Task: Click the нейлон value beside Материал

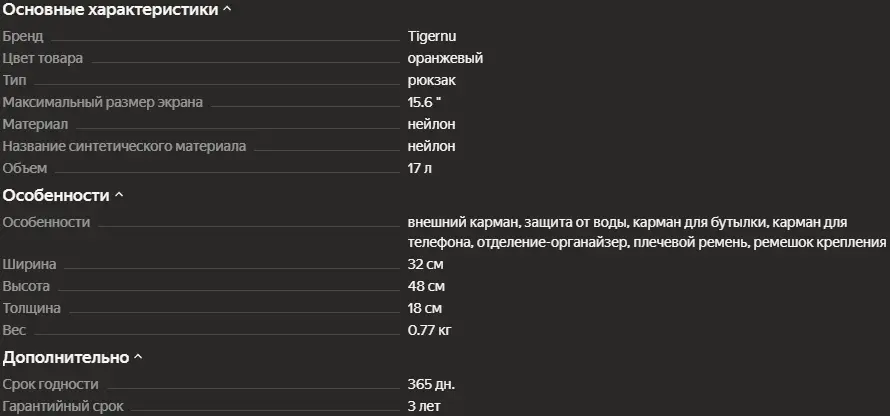Action: 431,124
